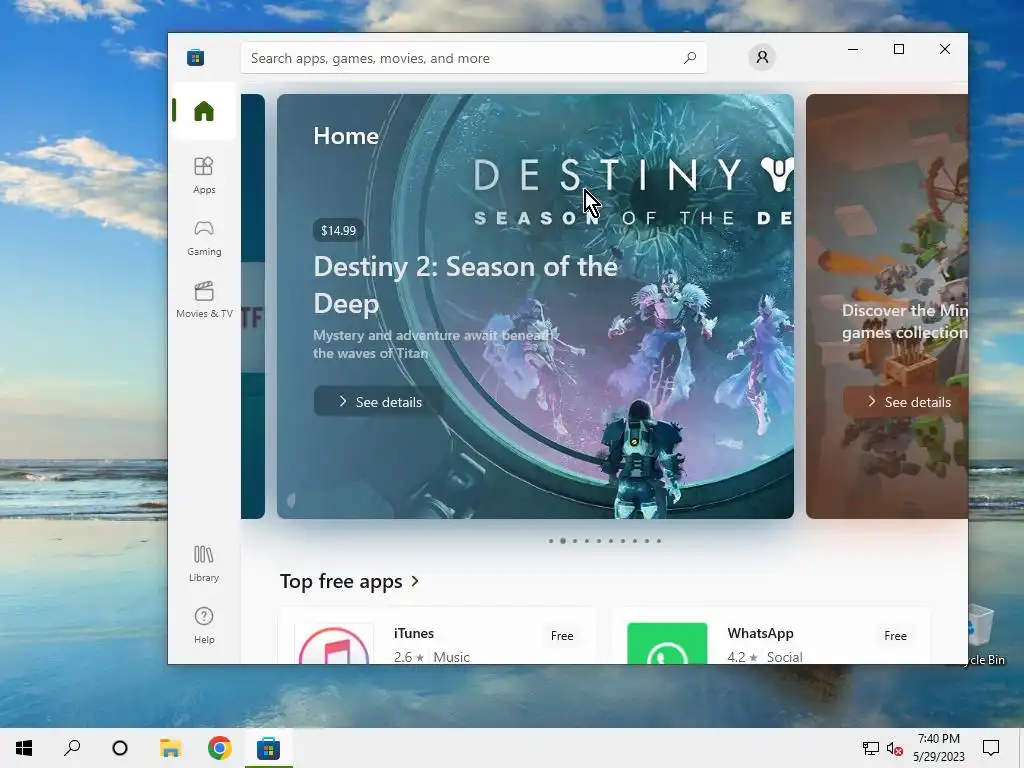Click the Free button for iTunes
The height and width of the screenshot is (768, 1024).
pos(562,635)
